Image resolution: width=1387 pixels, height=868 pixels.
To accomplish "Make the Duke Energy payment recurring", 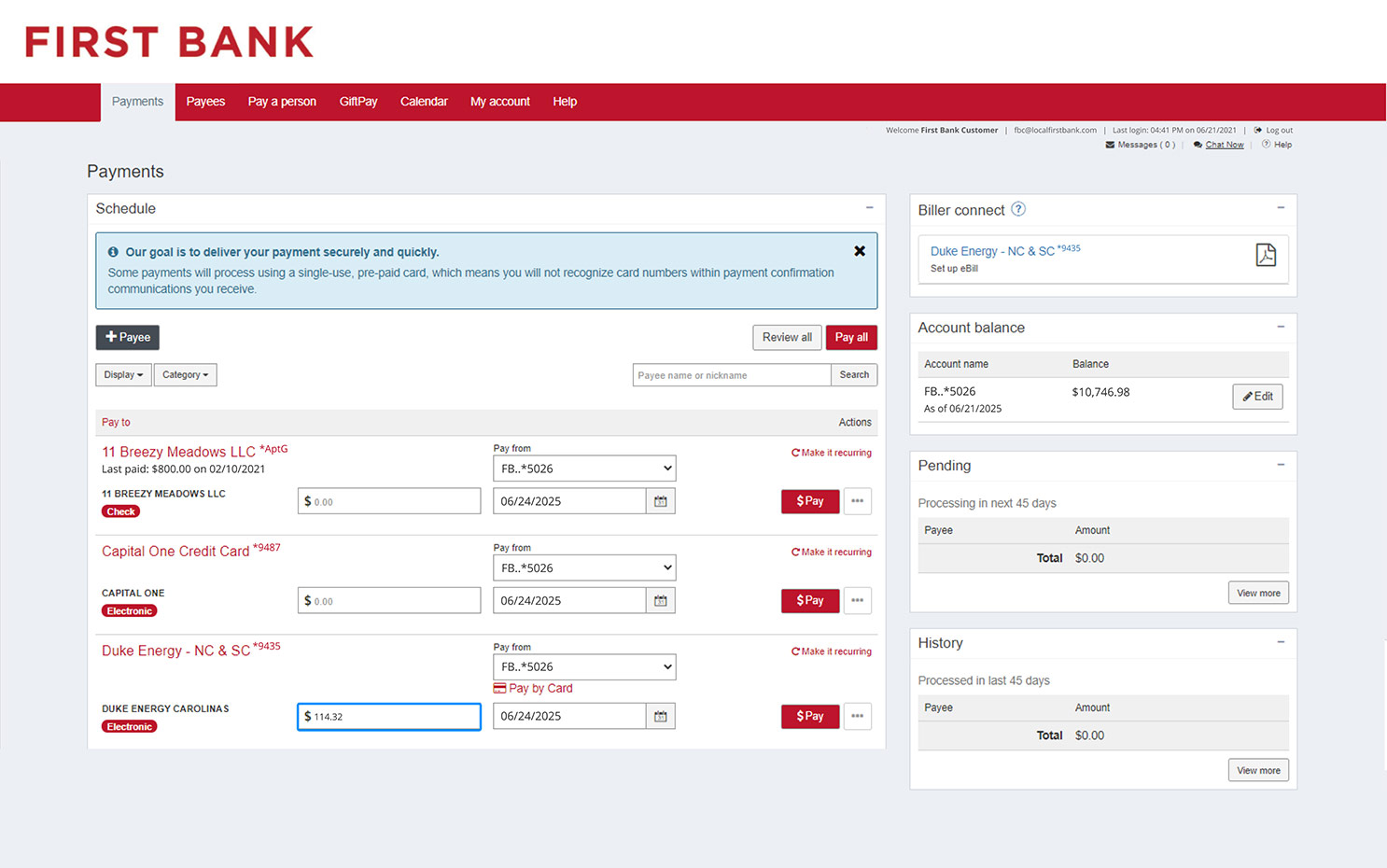I will [x=831, y=651].
